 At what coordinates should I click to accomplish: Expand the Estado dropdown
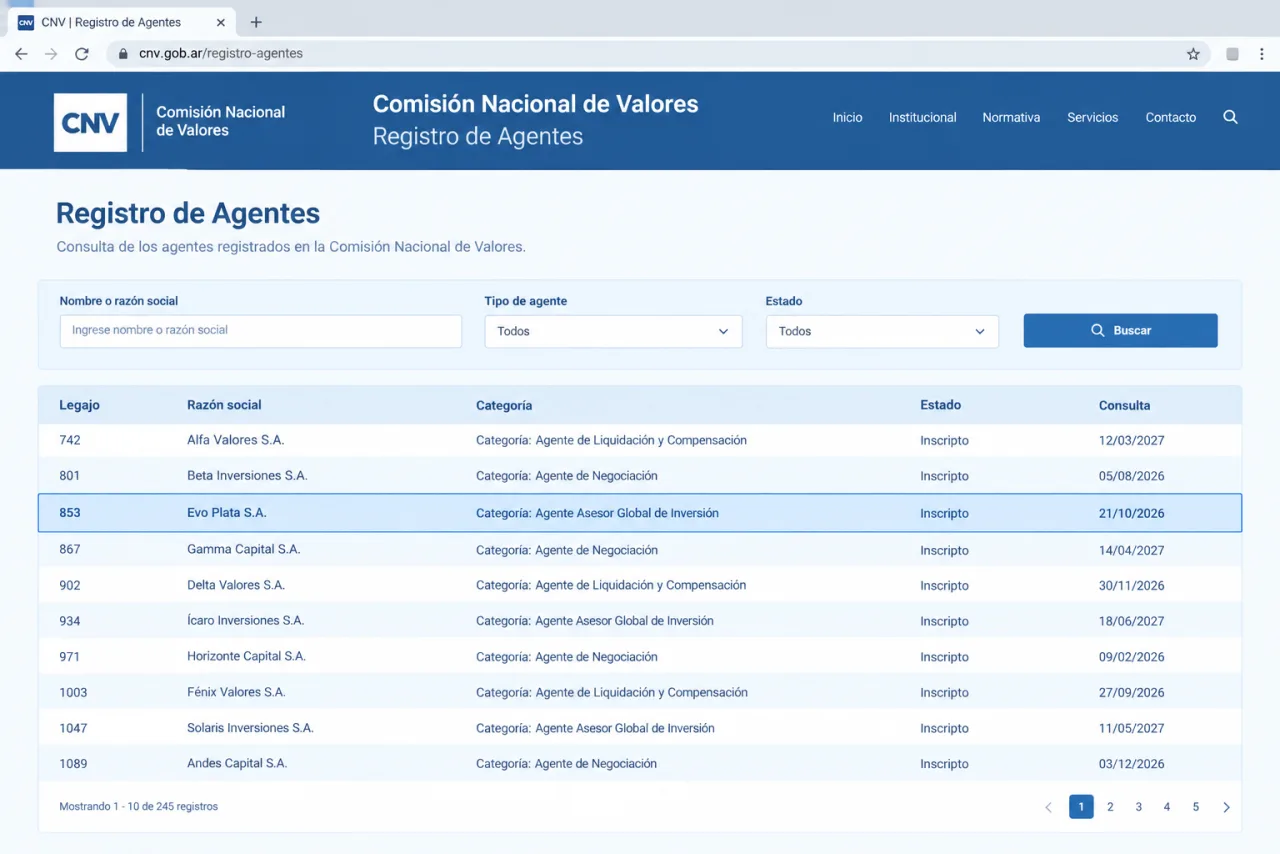pyautogui.click(x=882, y=331)
